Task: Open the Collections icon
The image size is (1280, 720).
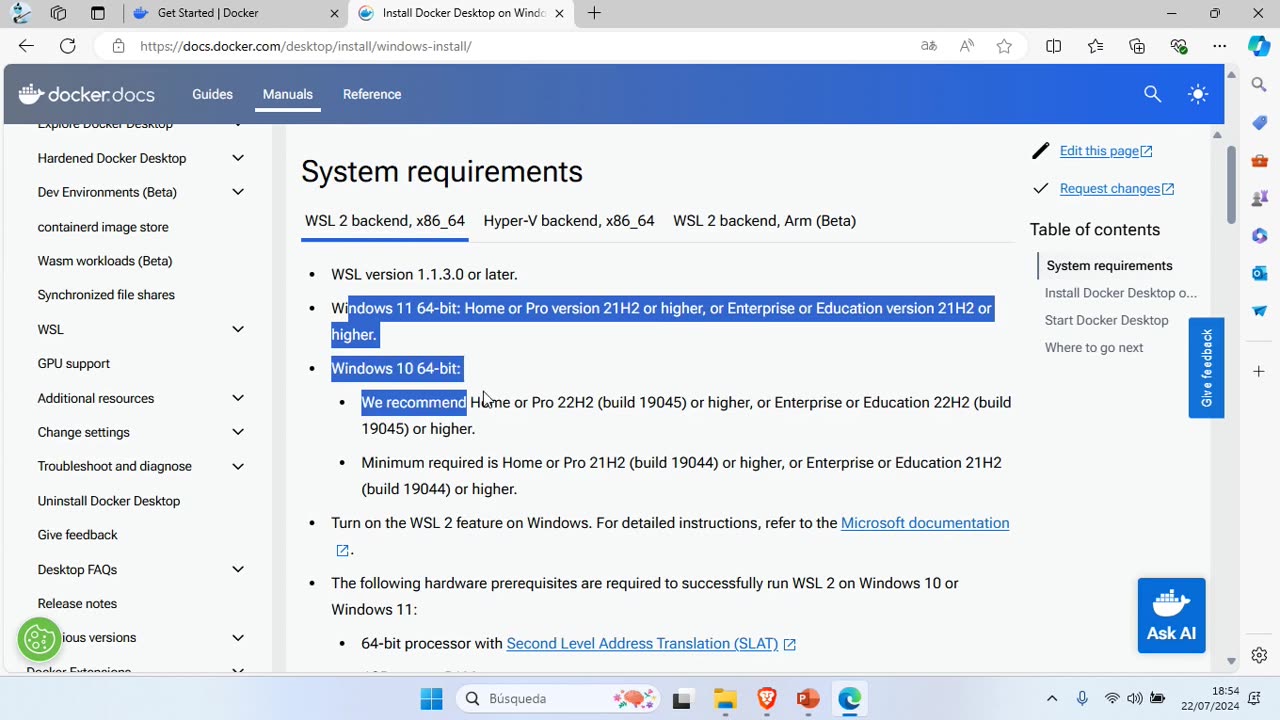Action: [1137, 46]
